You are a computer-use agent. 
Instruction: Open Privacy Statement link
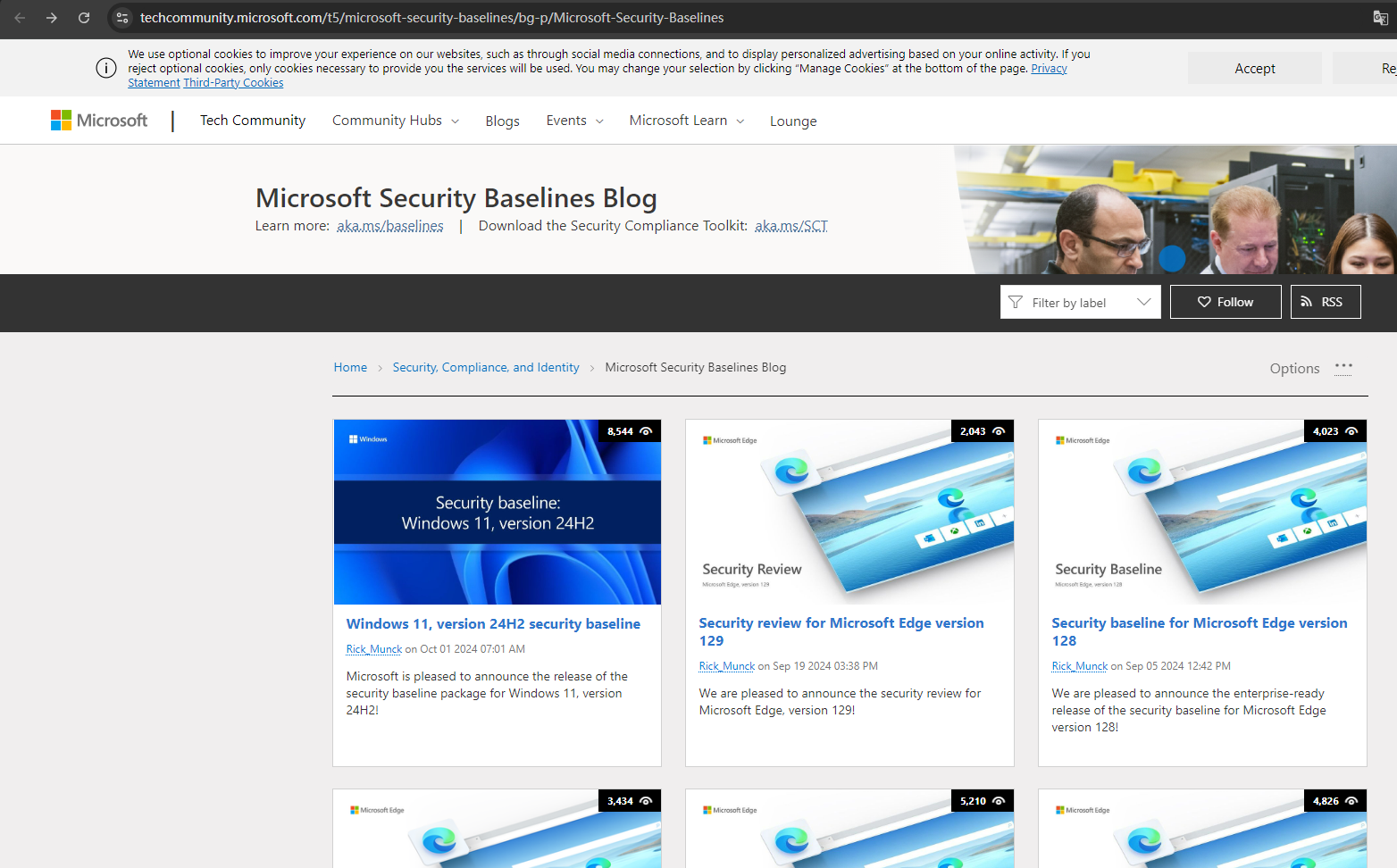click(x=1049, y=69)
